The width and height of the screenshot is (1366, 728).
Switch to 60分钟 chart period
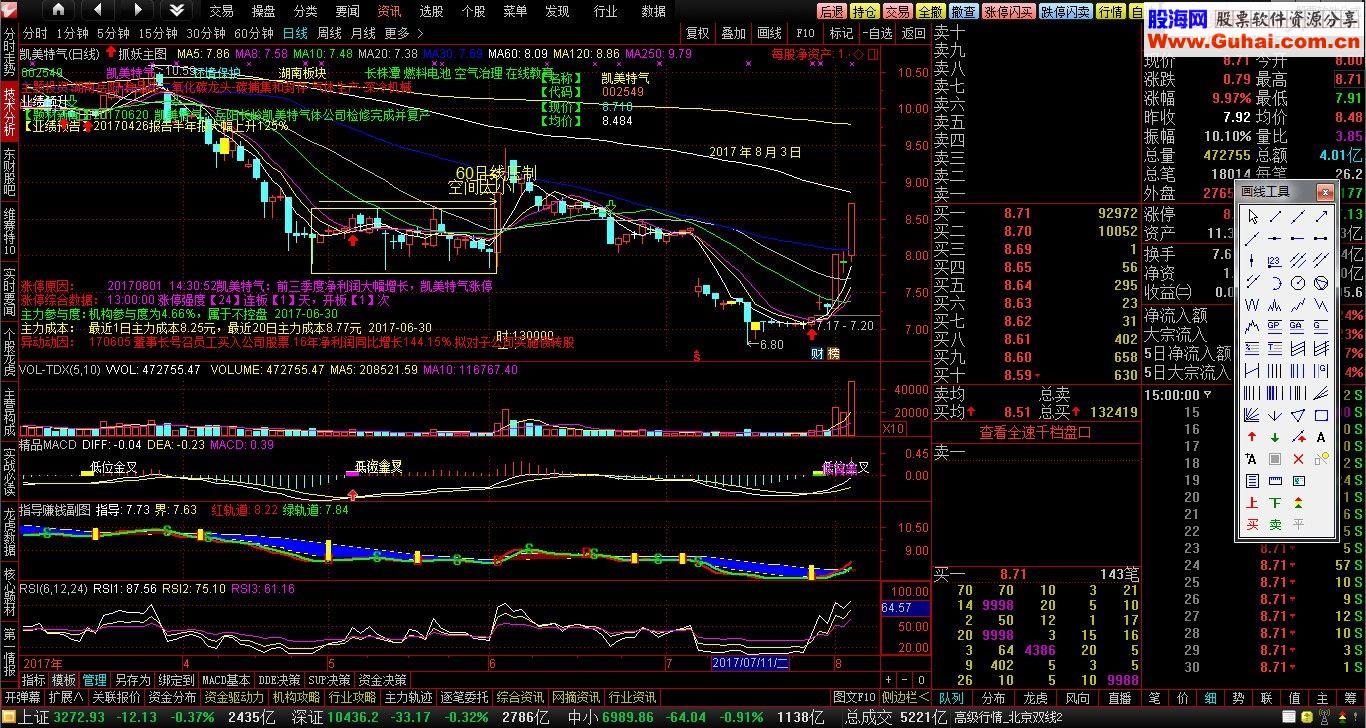click(254, 33)
